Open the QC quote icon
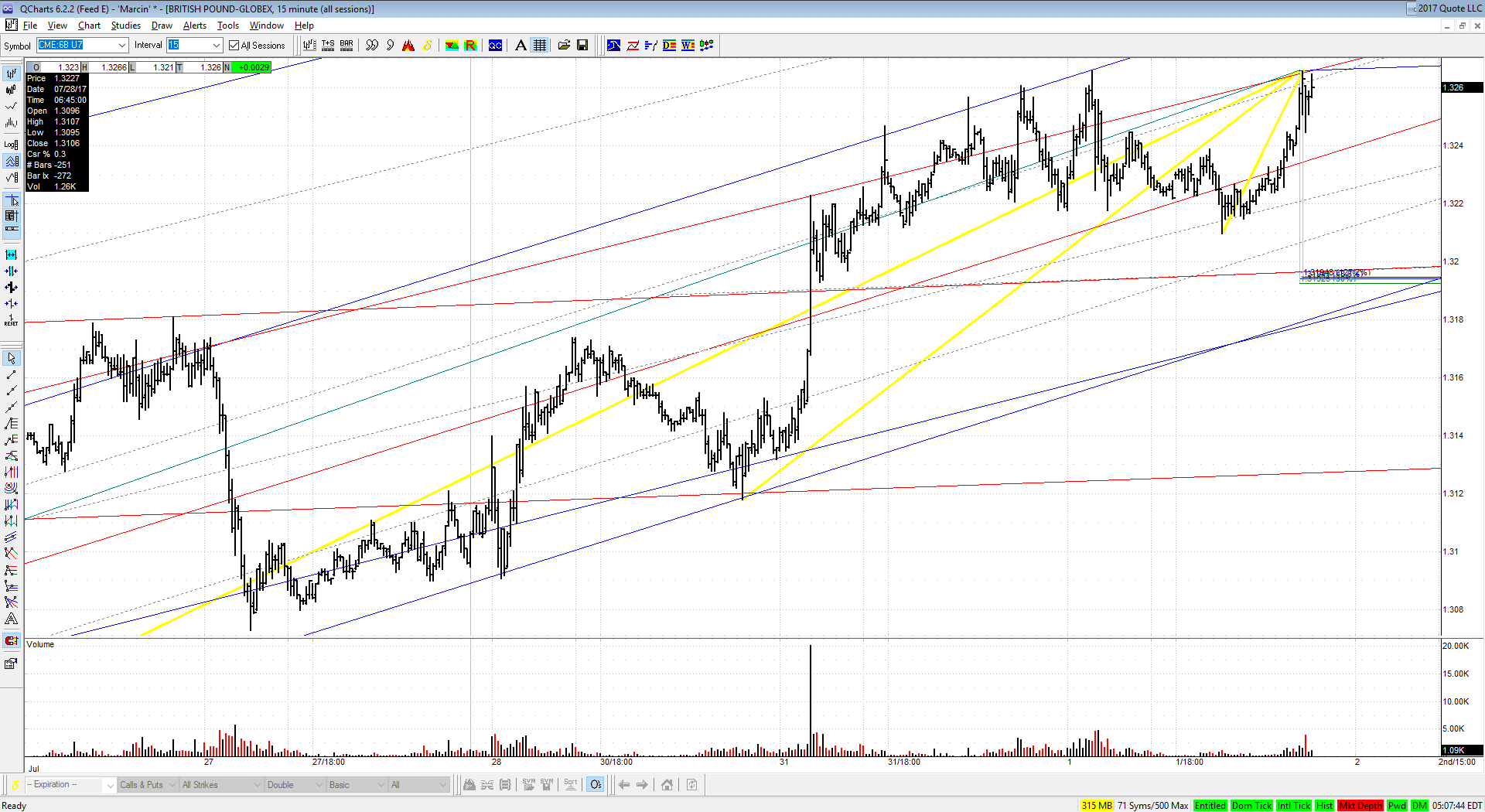The image size is (1485, 812). click(x=495, y=46)
